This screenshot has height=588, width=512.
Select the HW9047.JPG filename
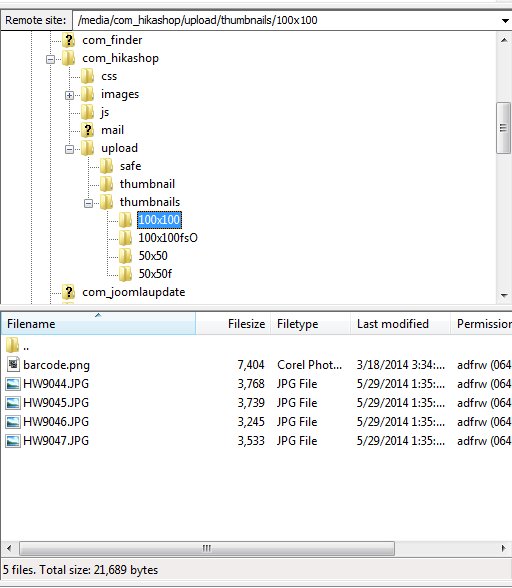56,441
